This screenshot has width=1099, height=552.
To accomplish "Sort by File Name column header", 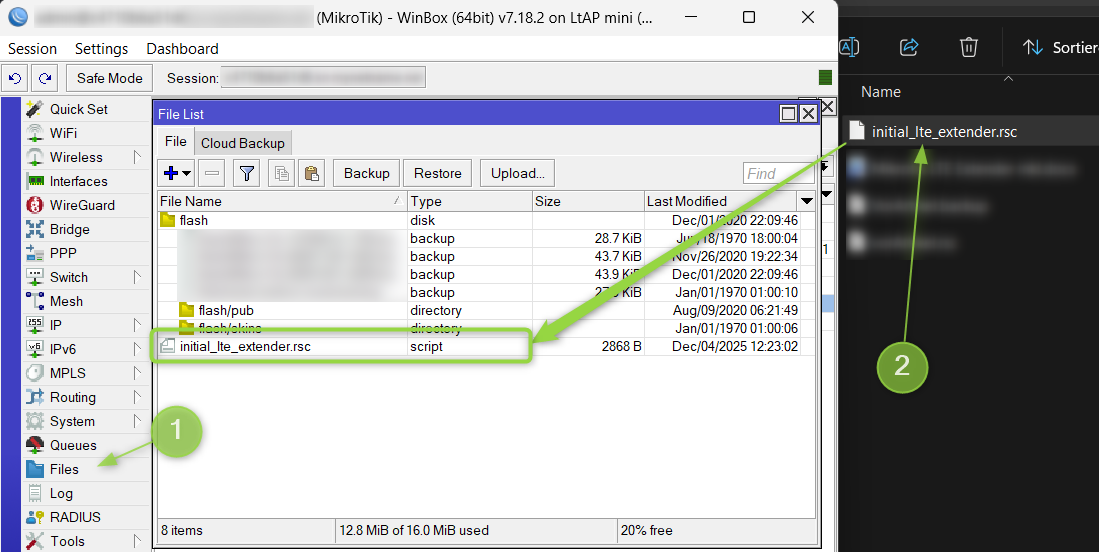I will [282, 202].
